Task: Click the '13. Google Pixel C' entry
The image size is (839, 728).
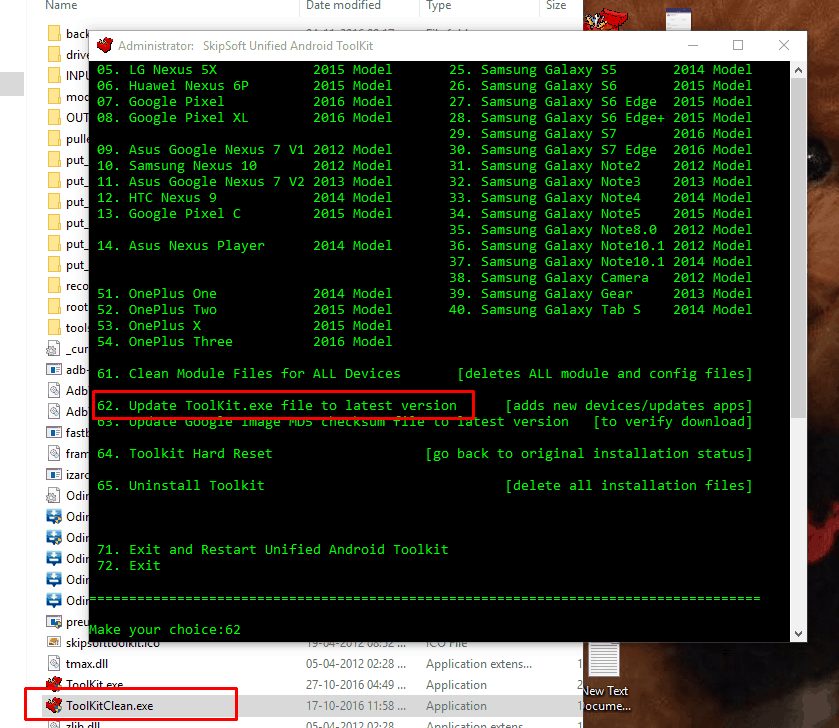Action: pos(169,214)
